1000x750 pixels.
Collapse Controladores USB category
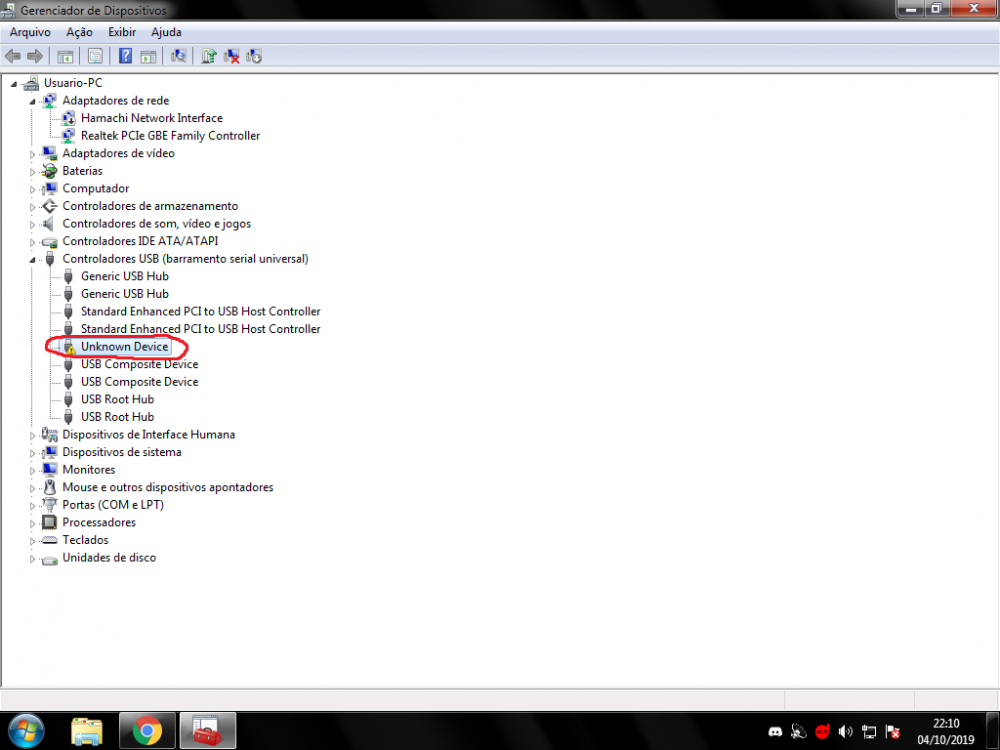pyautogui.click(x=33, y=260)
